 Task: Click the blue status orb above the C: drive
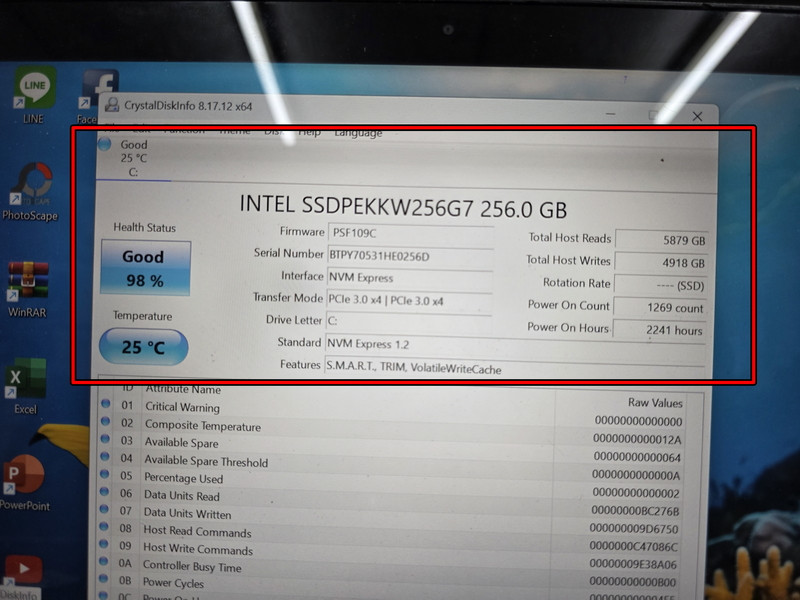pos(105,144)
